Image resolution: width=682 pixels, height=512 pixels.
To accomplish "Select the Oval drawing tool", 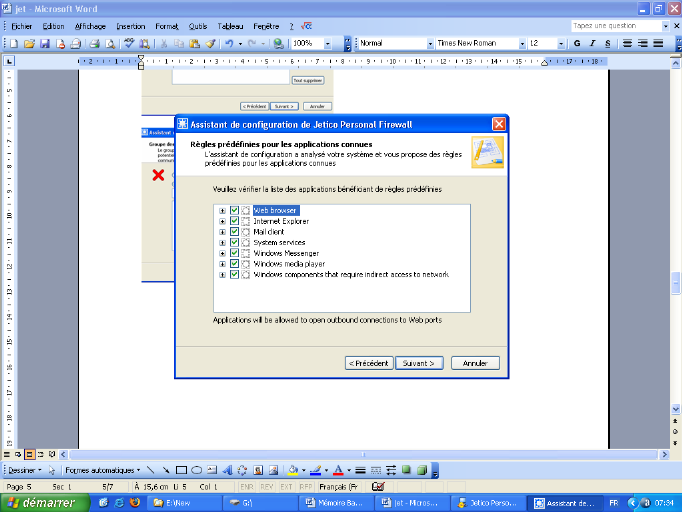I will tap(197, 470).
